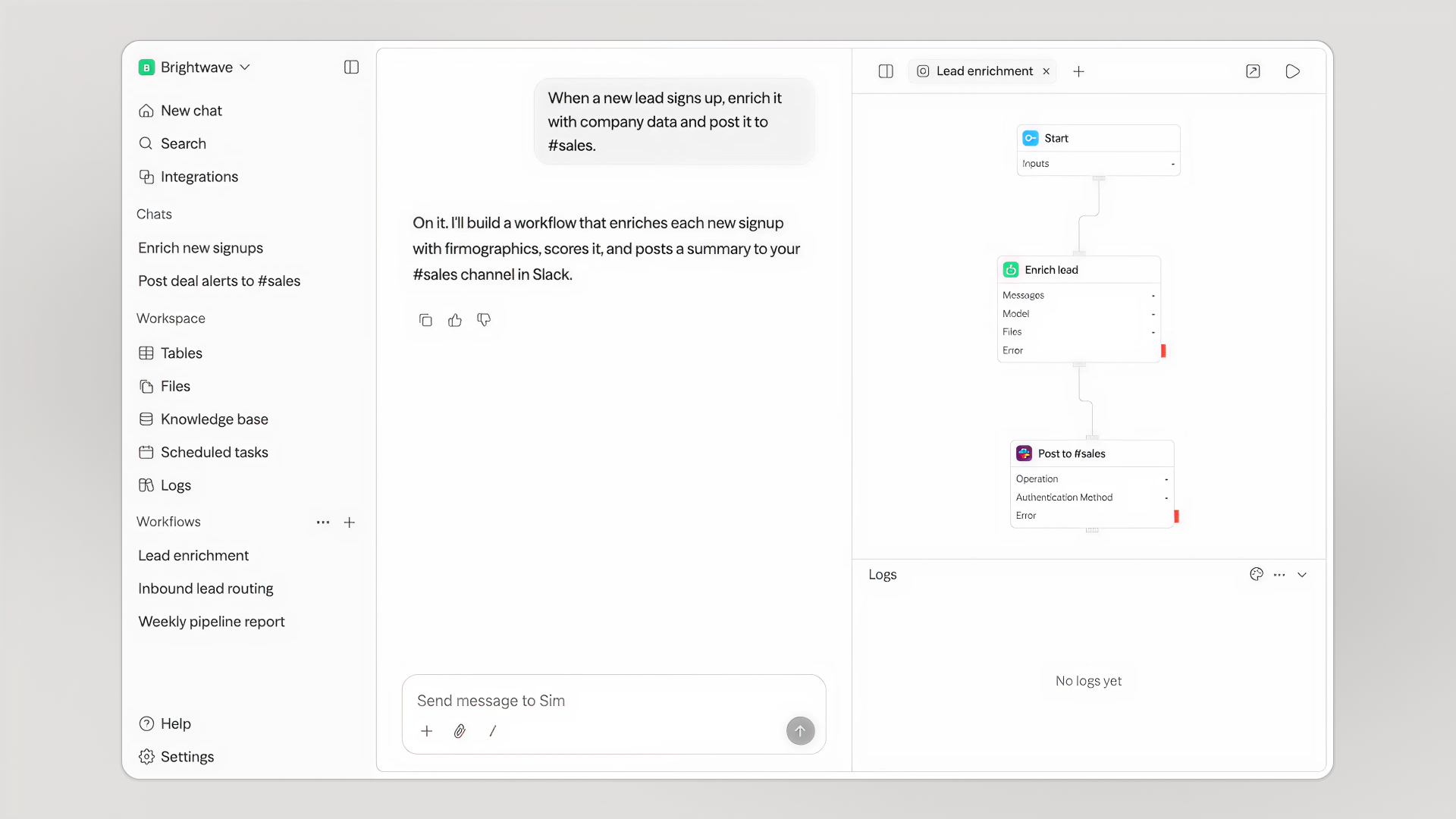
Task: Click the Inputs row in Start block
Action: pyautogui.click(x=1098, y=164)
